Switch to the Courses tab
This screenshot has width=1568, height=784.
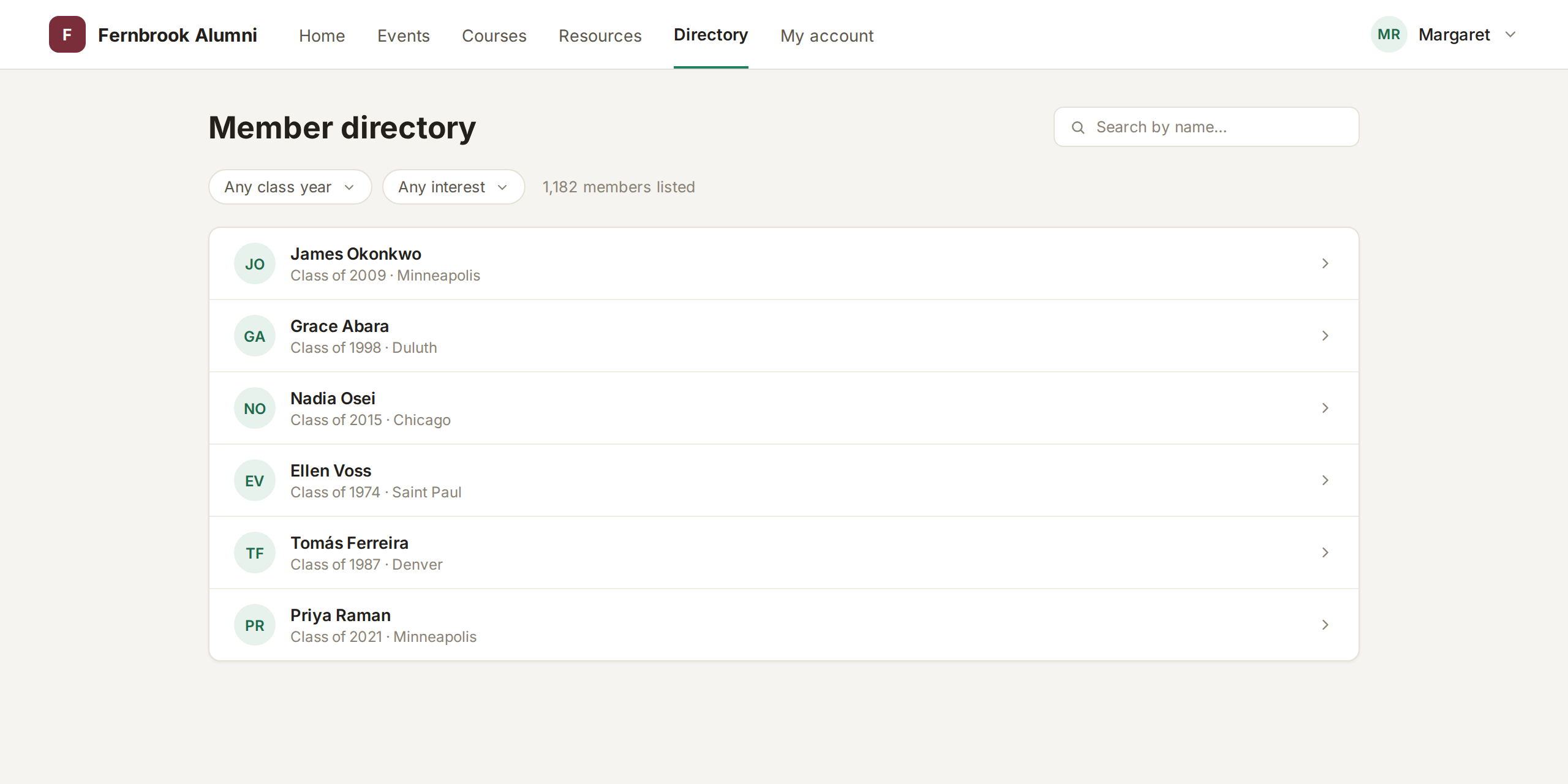pyautogui.click(x=494, y=36)
